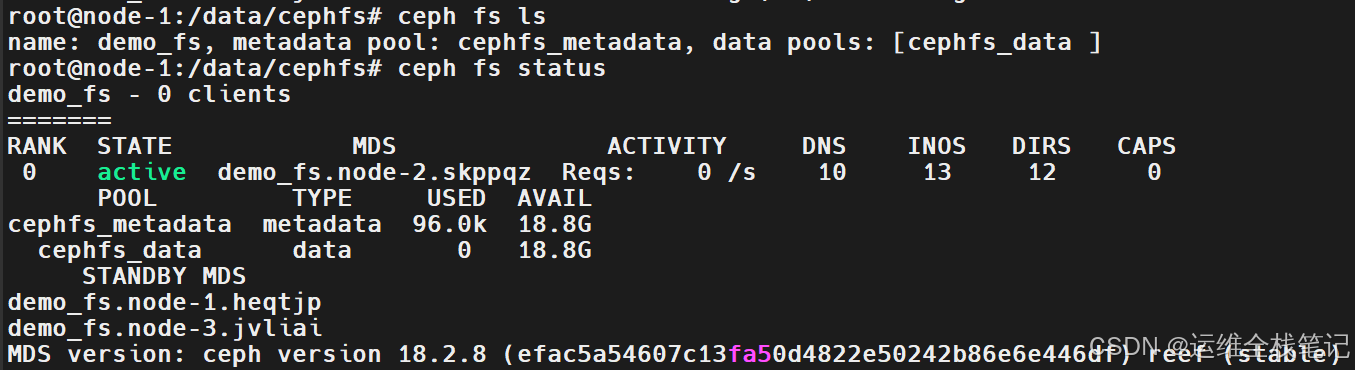This screenshot has width=1355, height=370.
Task: Click the 96.0k used value
Action: [449, 224]
